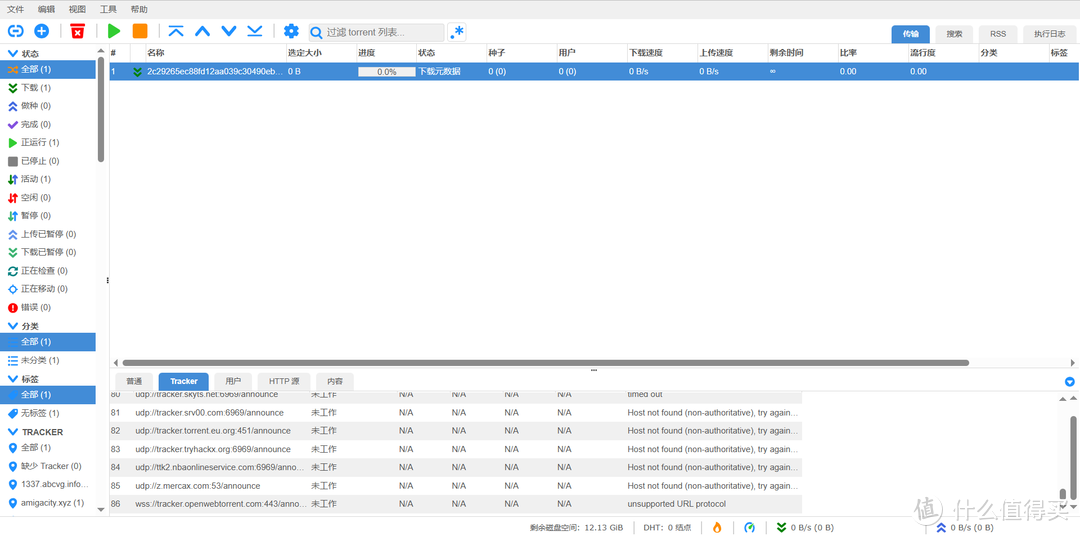The image size is (1080, 536).
Task: Open the HTTP 源 details tab
Action: 284,381
